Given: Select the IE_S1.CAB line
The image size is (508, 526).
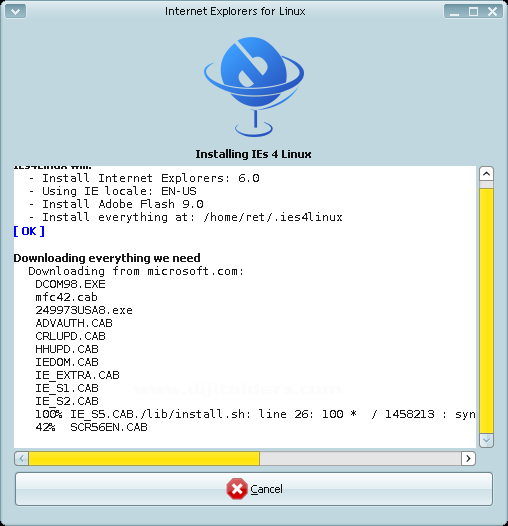Looking at the screenshot, I should click(x=67, y=388).
